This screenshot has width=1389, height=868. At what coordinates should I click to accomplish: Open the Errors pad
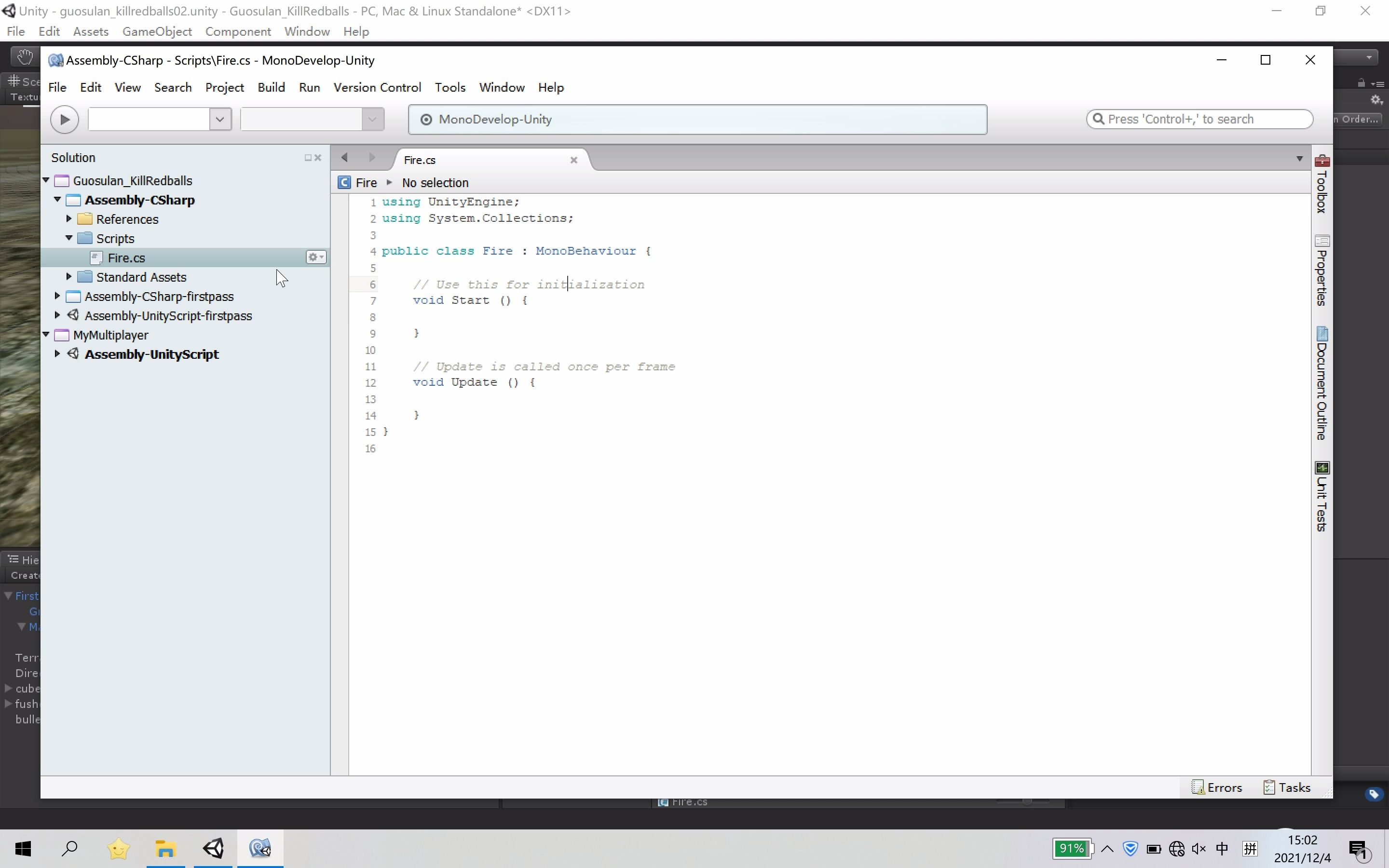[1217, 787]
